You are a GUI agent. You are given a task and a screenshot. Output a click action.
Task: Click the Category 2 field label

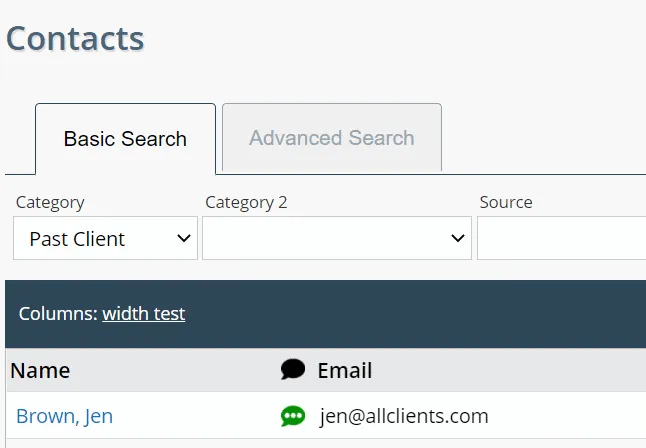coord(246,202)
